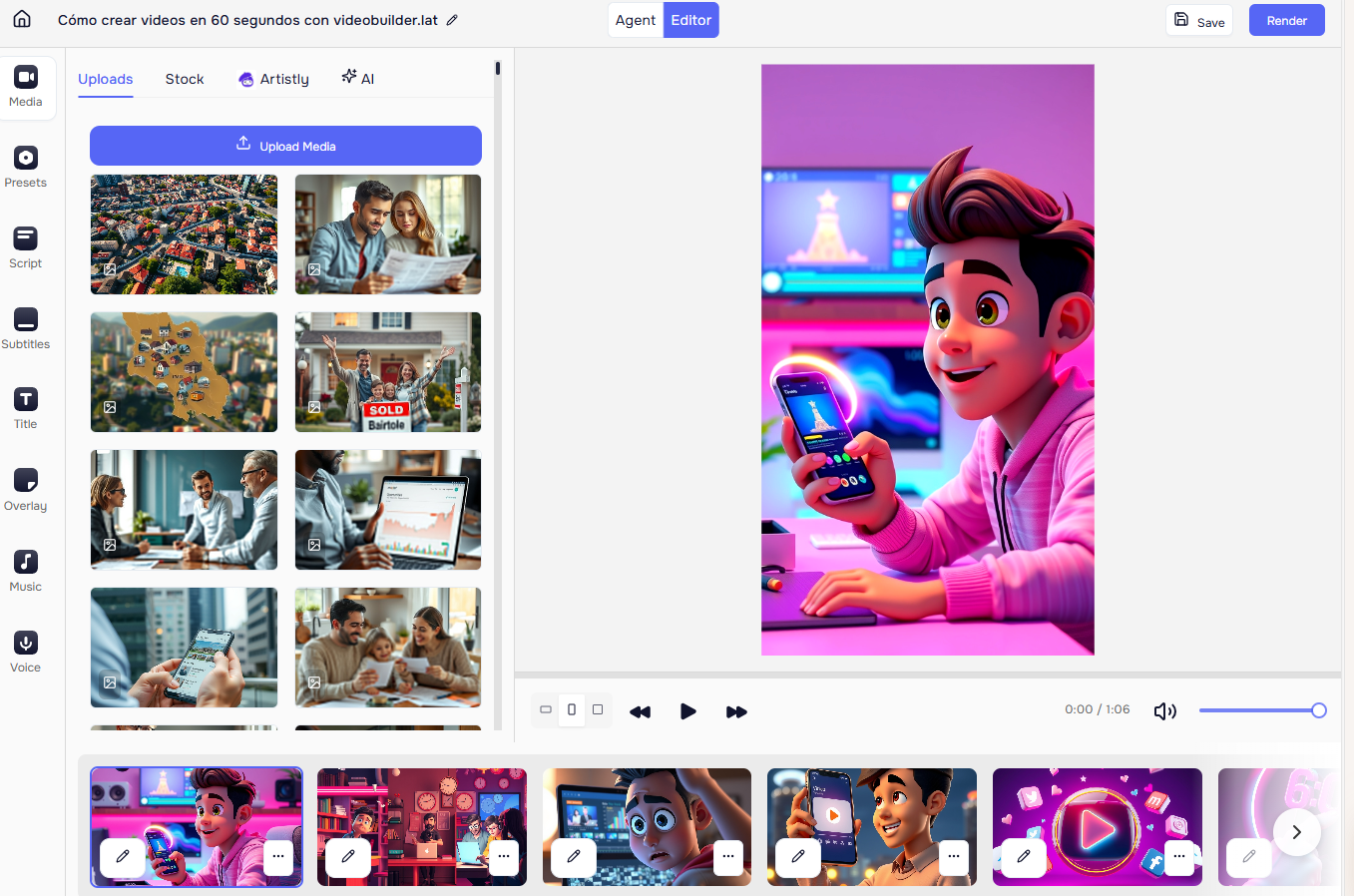
Task: Open the Overlay panel
Action: click(x=26, y=489)
